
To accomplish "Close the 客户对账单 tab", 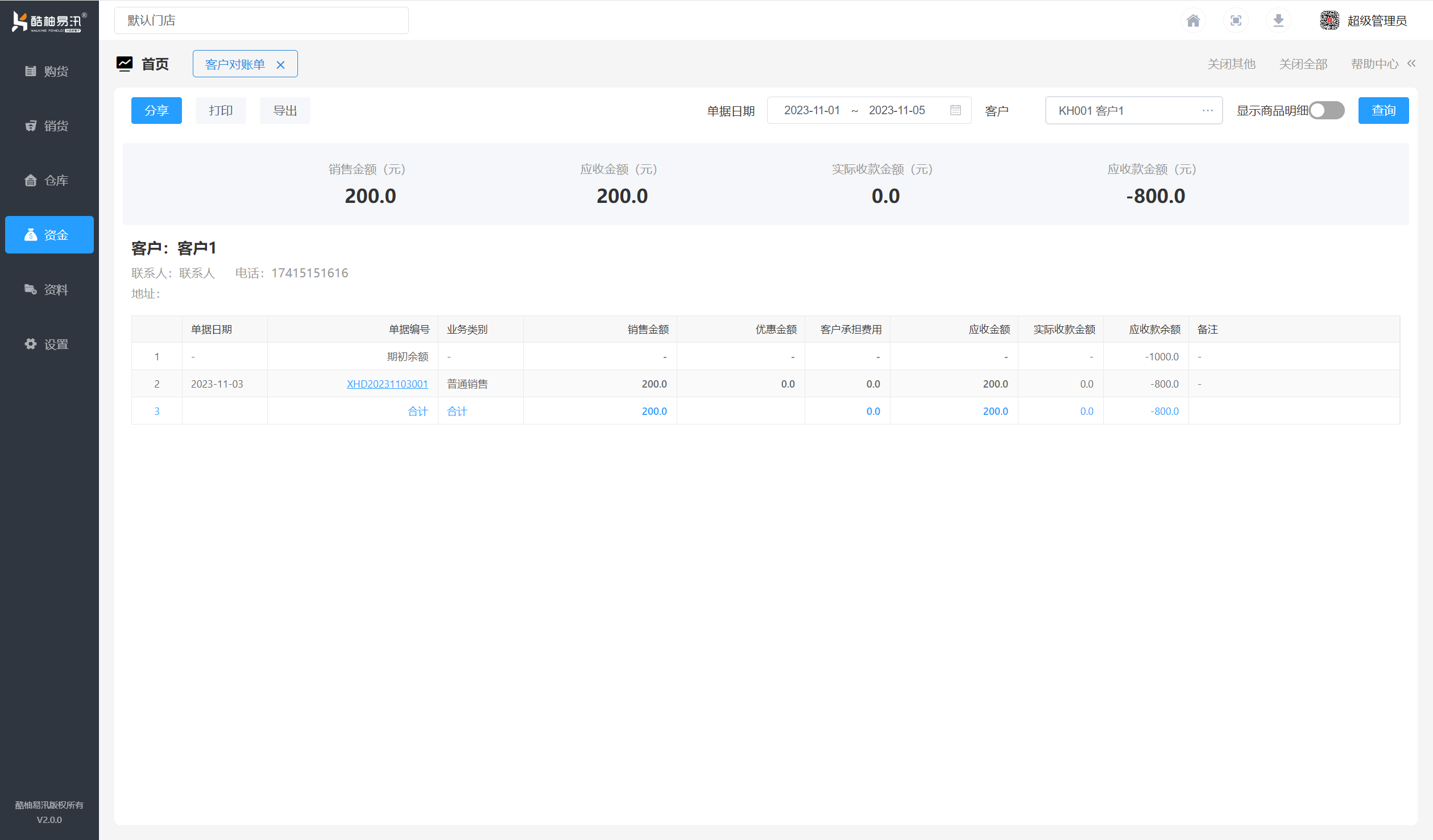I will coord(280,65).
